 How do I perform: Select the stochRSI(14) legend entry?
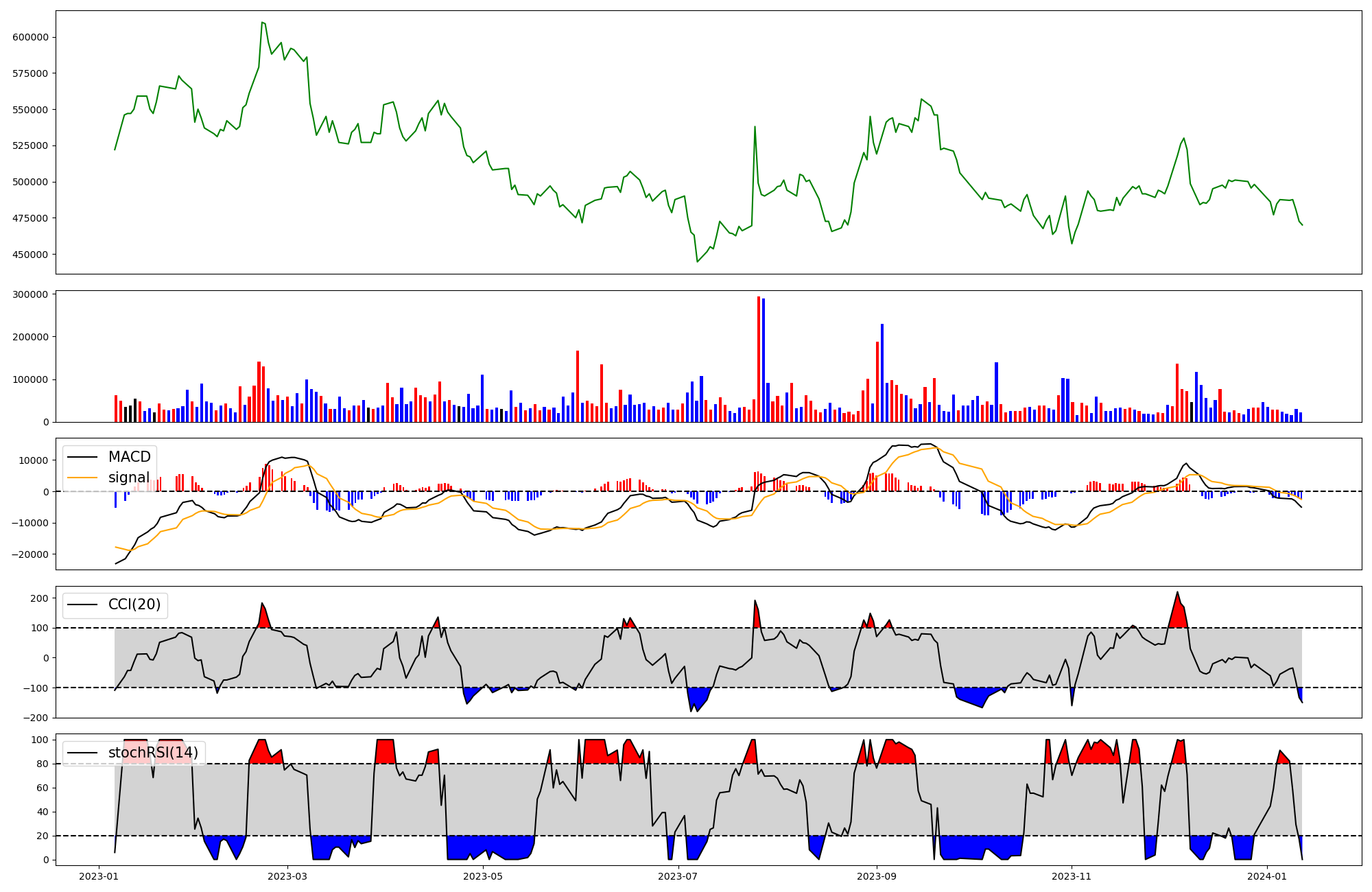[x=153, y=753]
